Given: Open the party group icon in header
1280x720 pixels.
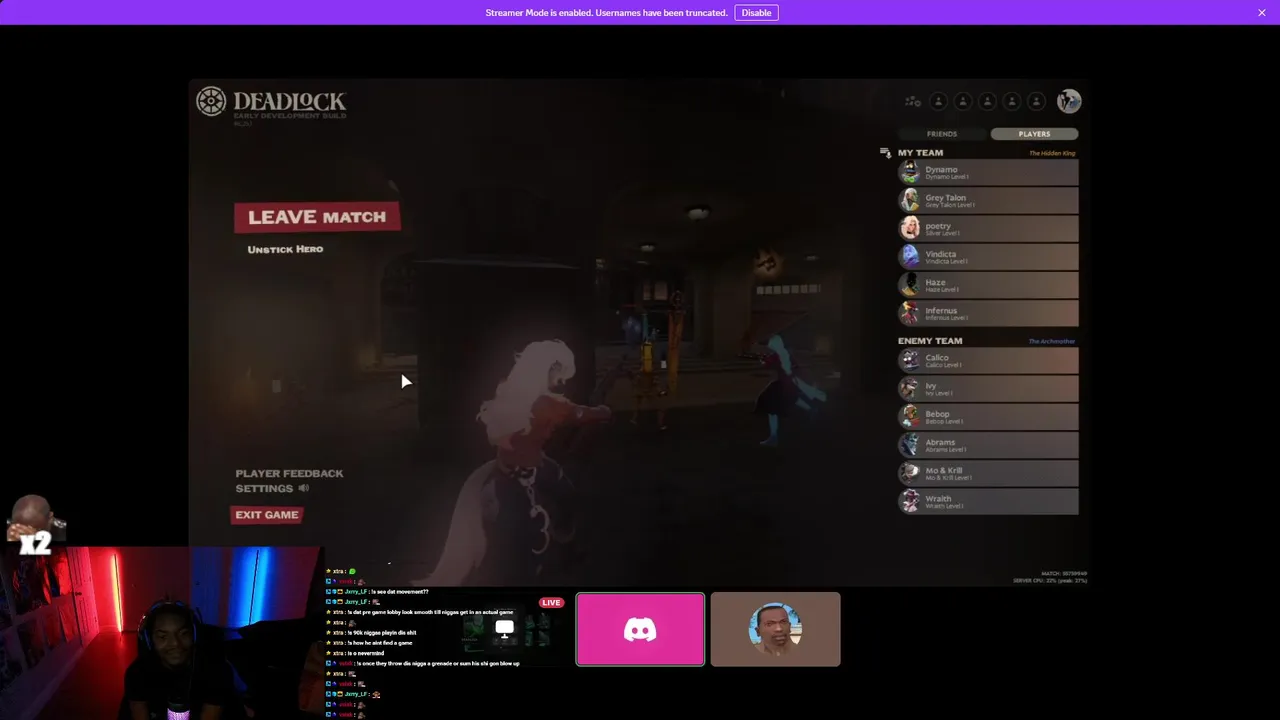Looking at the screenshot, I should point(913,101).
